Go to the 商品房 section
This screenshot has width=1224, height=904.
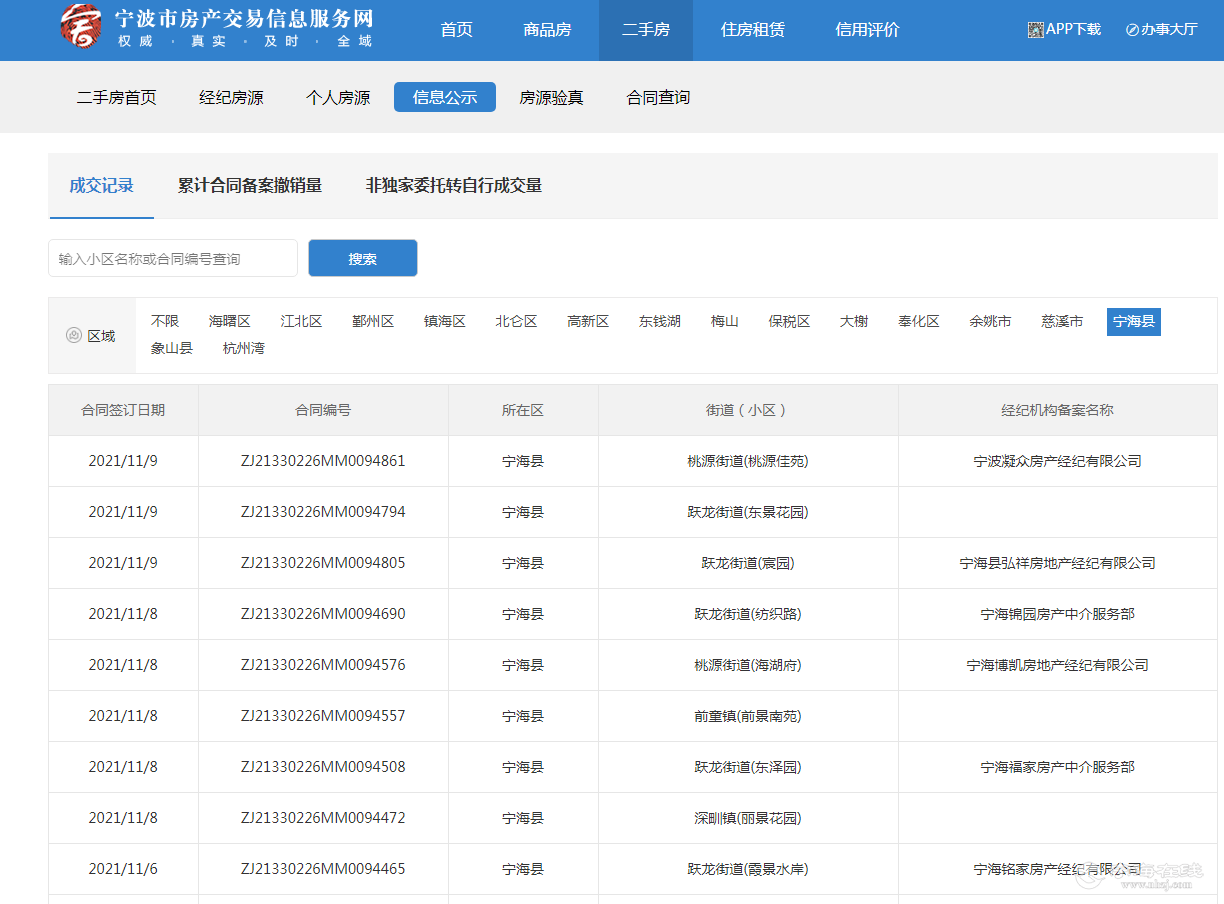pyautogui.click(x=547, y=30)
